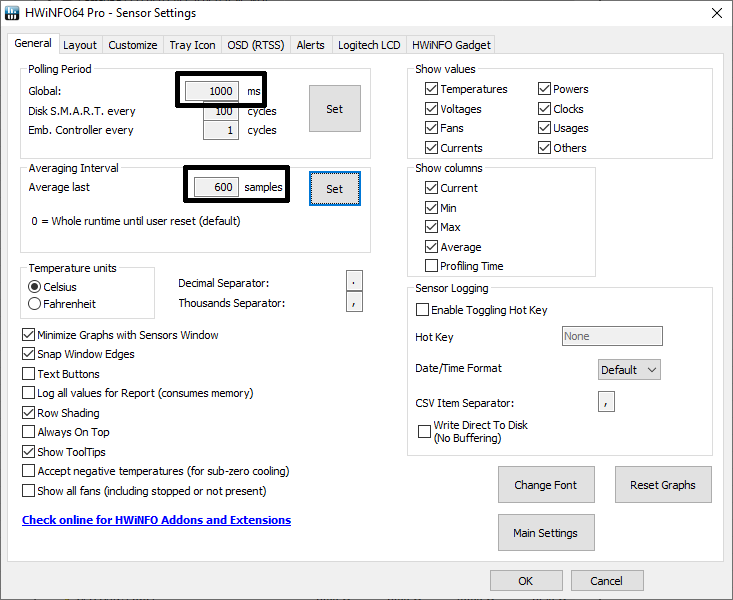Viewport: 733px width, 600px height.
Task: Toggle the Clocks checkbox
Action: (x=561, y=109)
